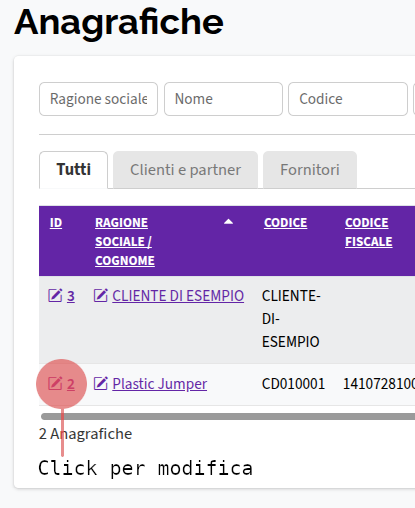This screenshot has height=508, width=415.
Task: Sort table by ID column header
Action: coord(56,223)
